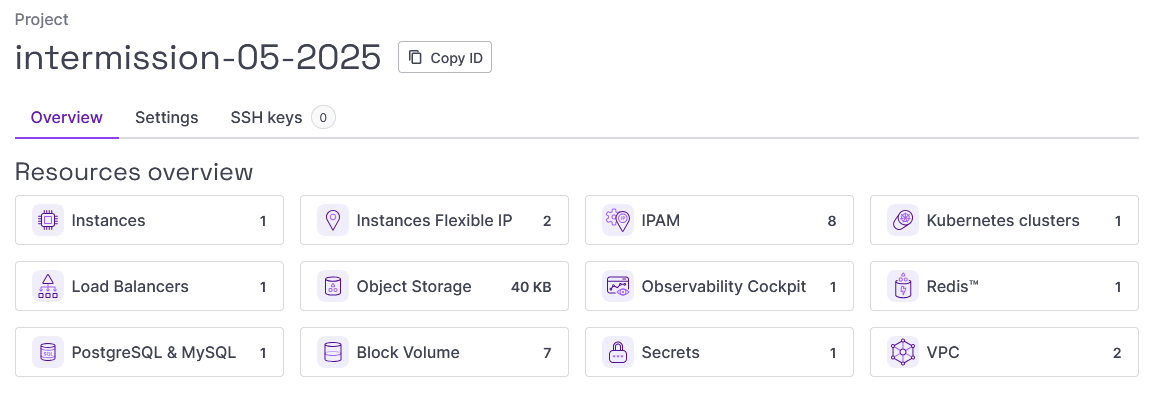Open the Object Storage 40 KB card
Image resolution: width=1166 pixels, height=404 pixels.
click(434, 286)
